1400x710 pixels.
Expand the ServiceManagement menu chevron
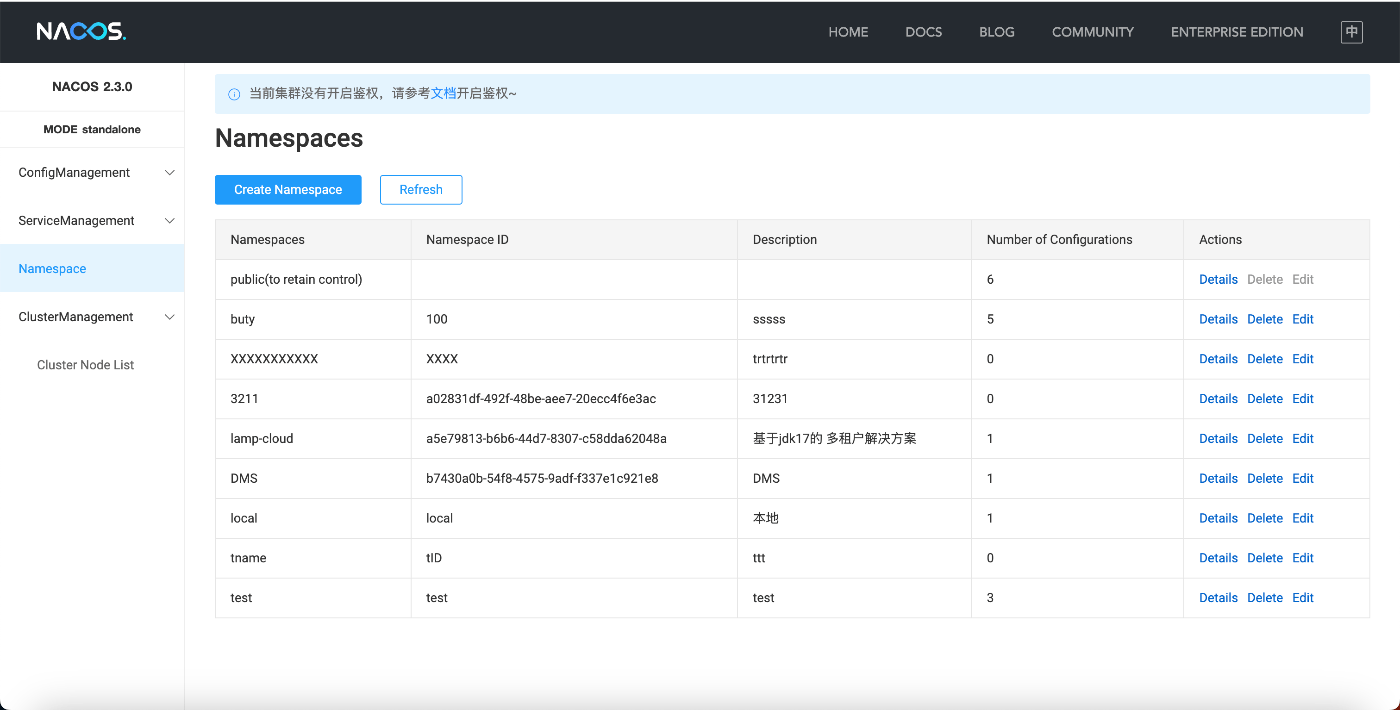(x=170, y=221)
